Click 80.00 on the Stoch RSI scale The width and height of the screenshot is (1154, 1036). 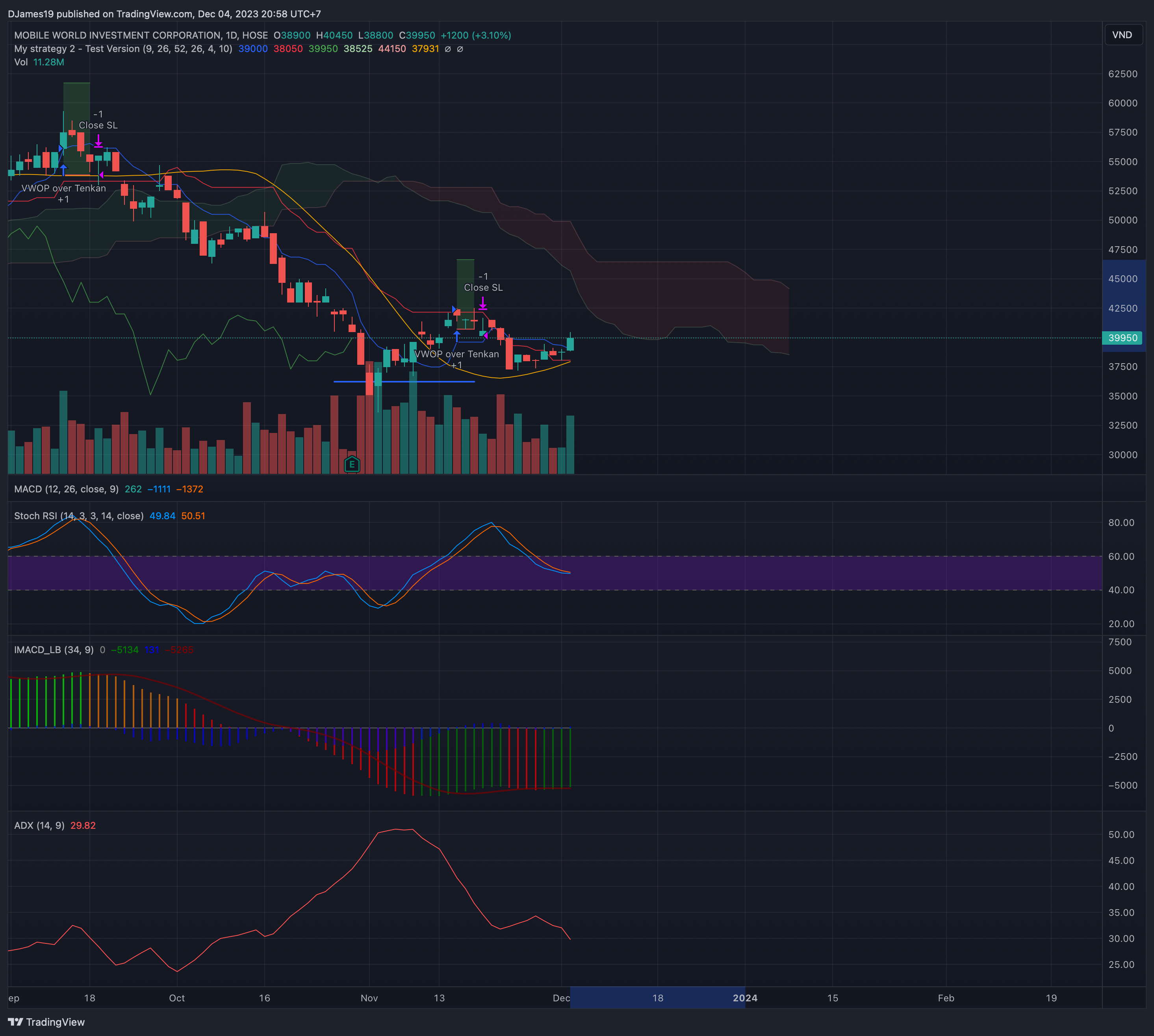click(x=1121, y=523)
